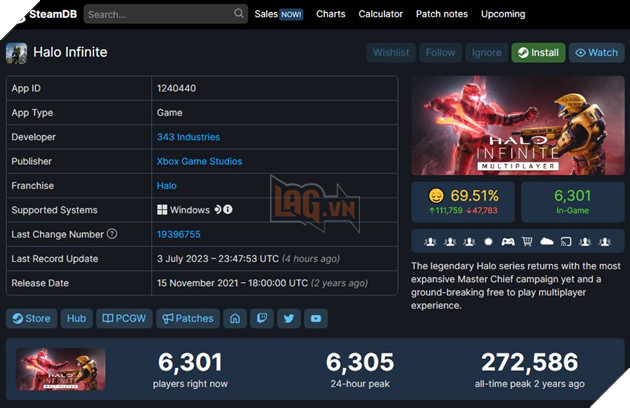Click the Follow button

pyautogui.click(x=440, y=53)
